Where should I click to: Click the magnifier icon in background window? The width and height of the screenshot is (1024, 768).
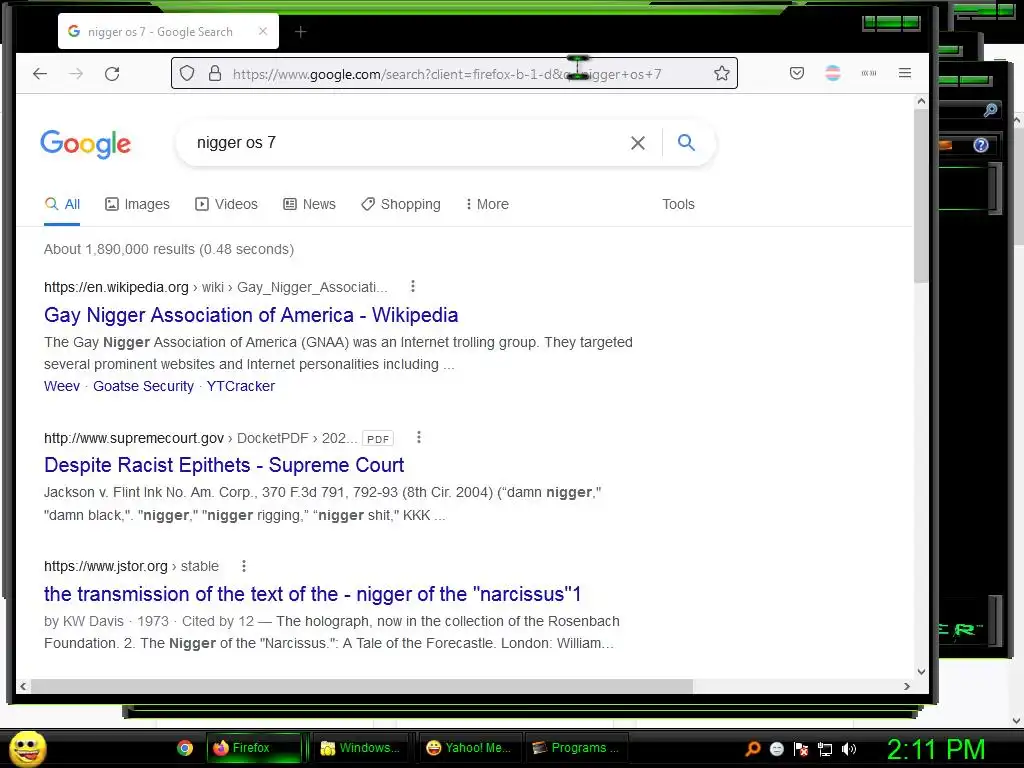(991, 110)
